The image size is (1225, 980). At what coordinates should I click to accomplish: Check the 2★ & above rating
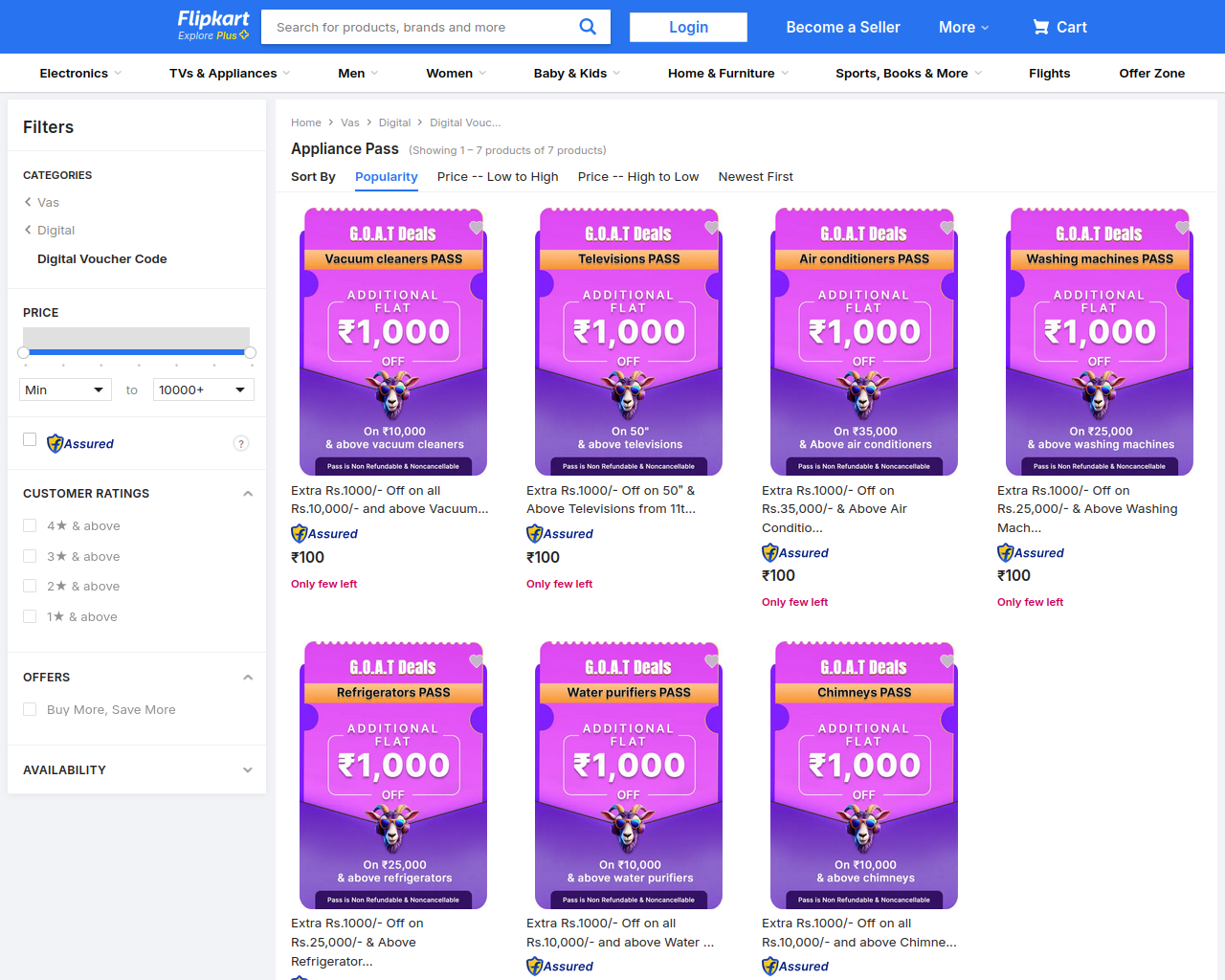click(30, 586)
